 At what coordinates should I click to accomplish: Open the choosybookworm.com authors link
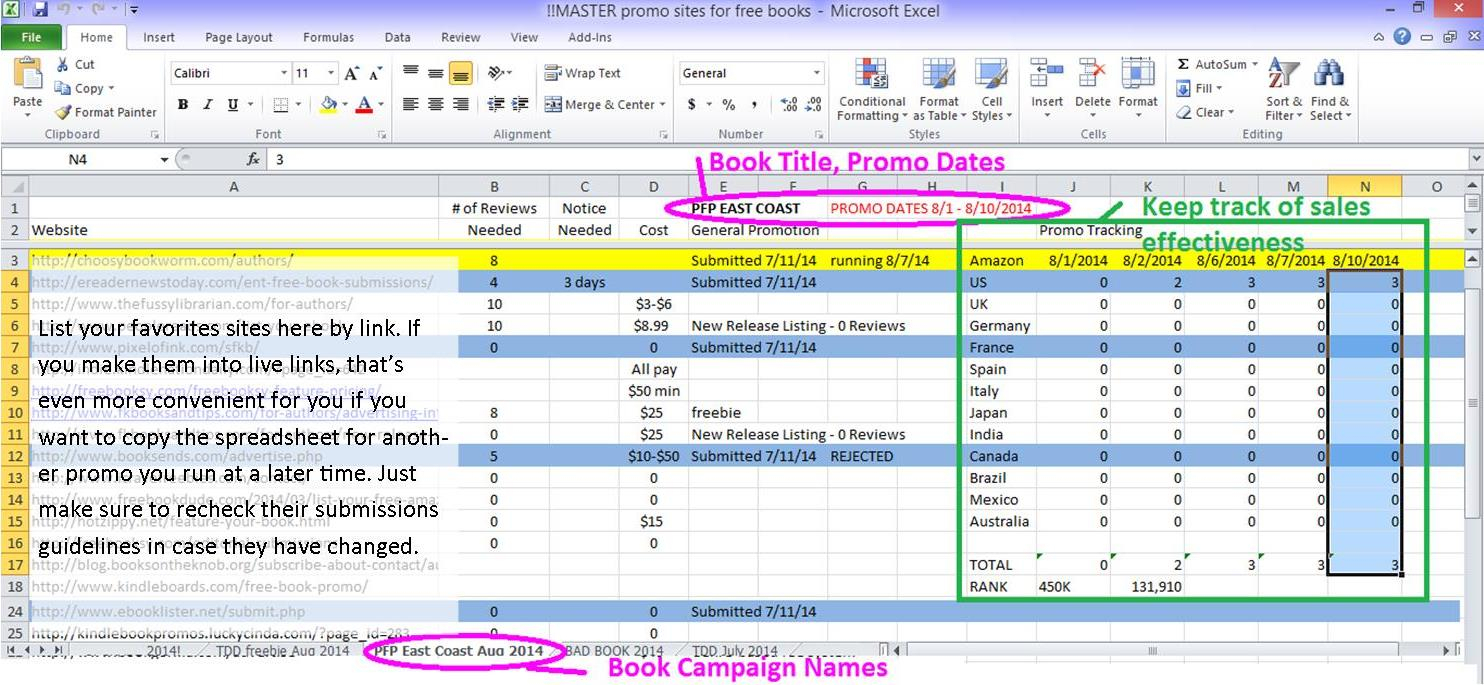point(162,261)
